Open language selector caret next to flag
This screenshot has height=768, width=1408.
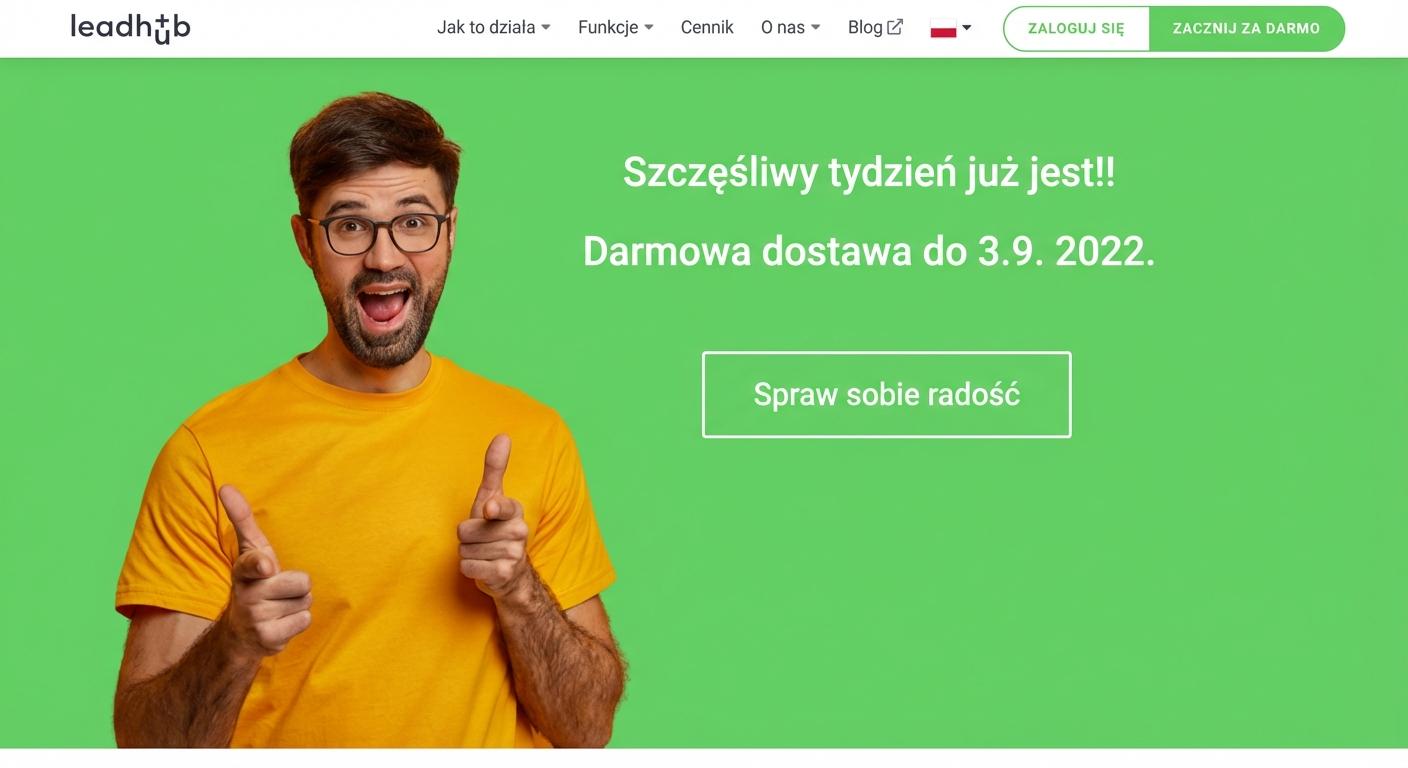[x=967, y=28]
